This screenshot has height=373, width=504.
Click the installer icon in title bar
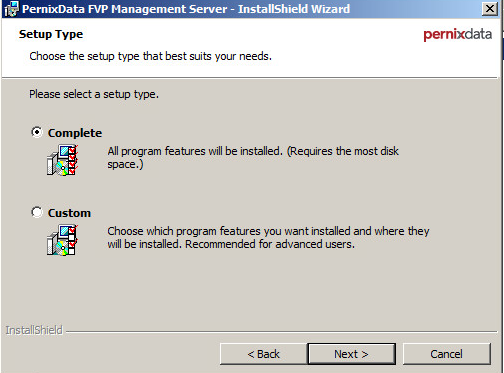tap(11, 9)
